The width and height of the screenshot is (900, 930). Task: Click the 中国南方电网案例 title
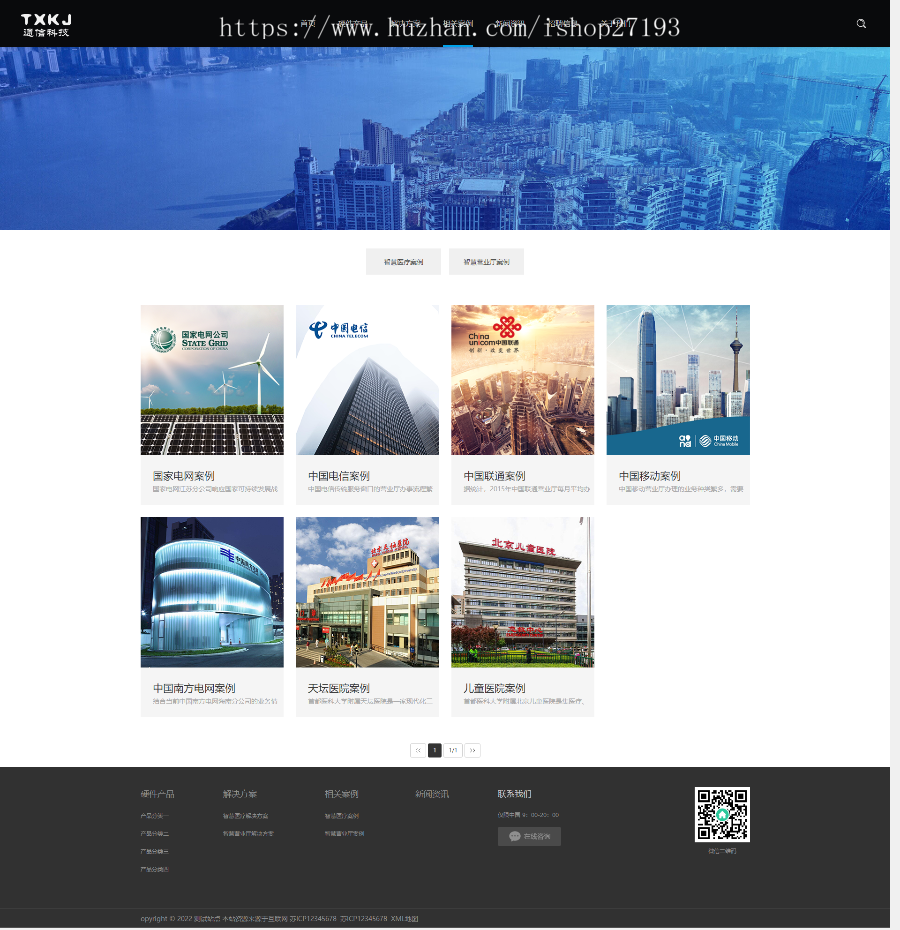pos(194,688)
